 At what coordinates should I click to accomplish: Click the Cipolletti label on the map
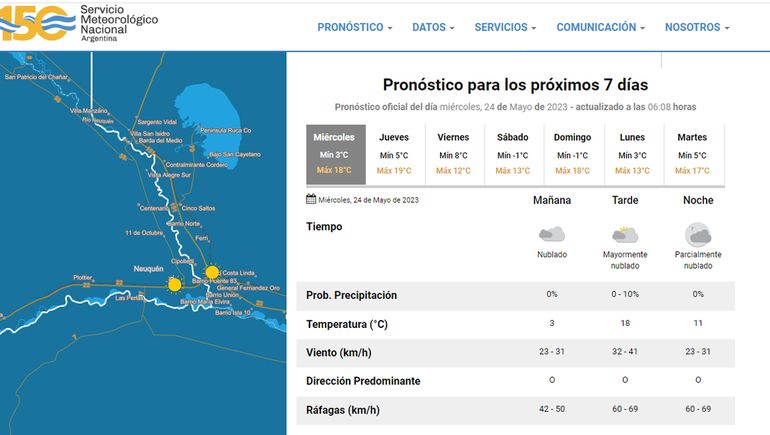click(x=183, y=259)
